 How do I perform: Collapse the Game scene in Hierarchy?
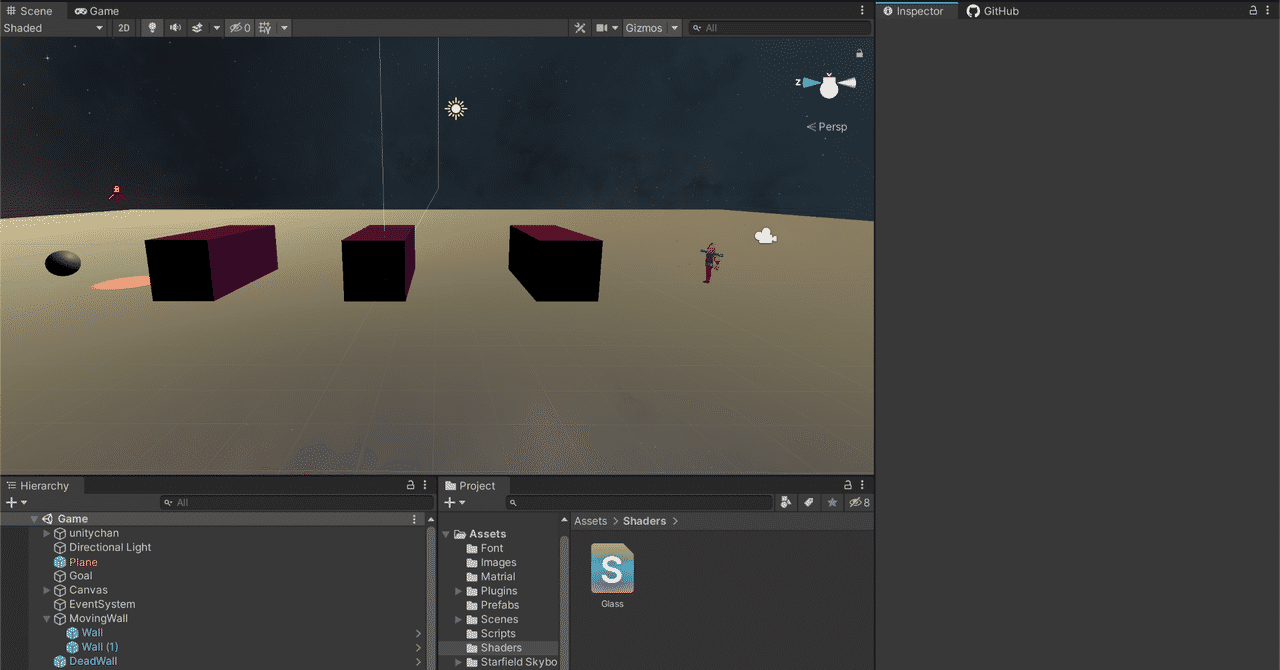34,519
